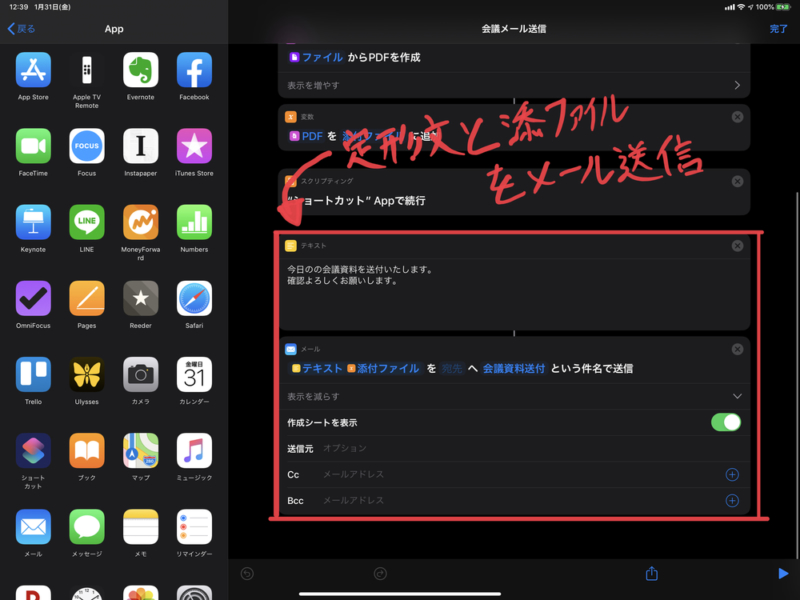Add a Cc address with plus

click(732, 474)
